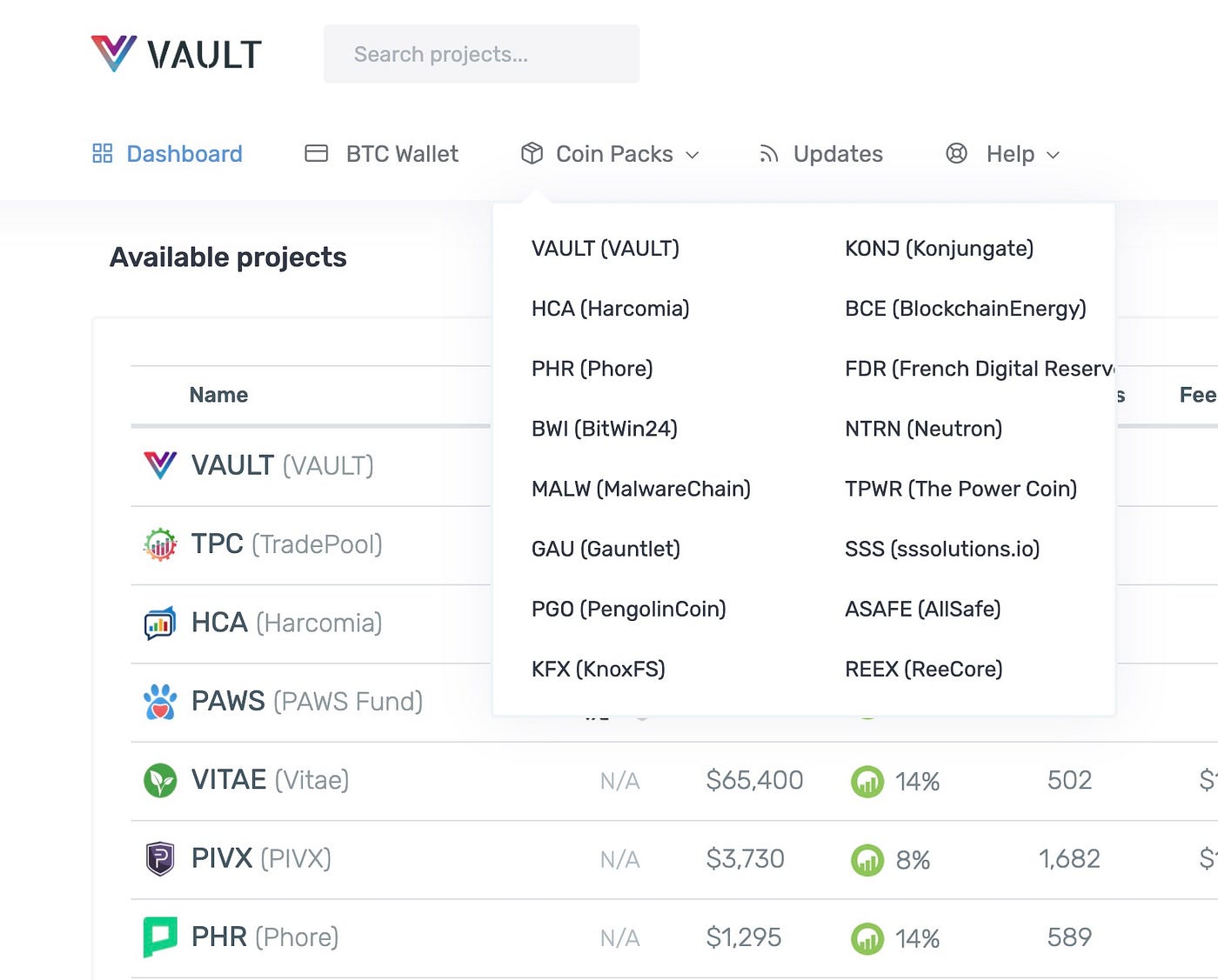This screenshot has width=1218, height=980.
Task: Pick REEX (ReeCore) coin pack
Action: click(x=924, y=669)
